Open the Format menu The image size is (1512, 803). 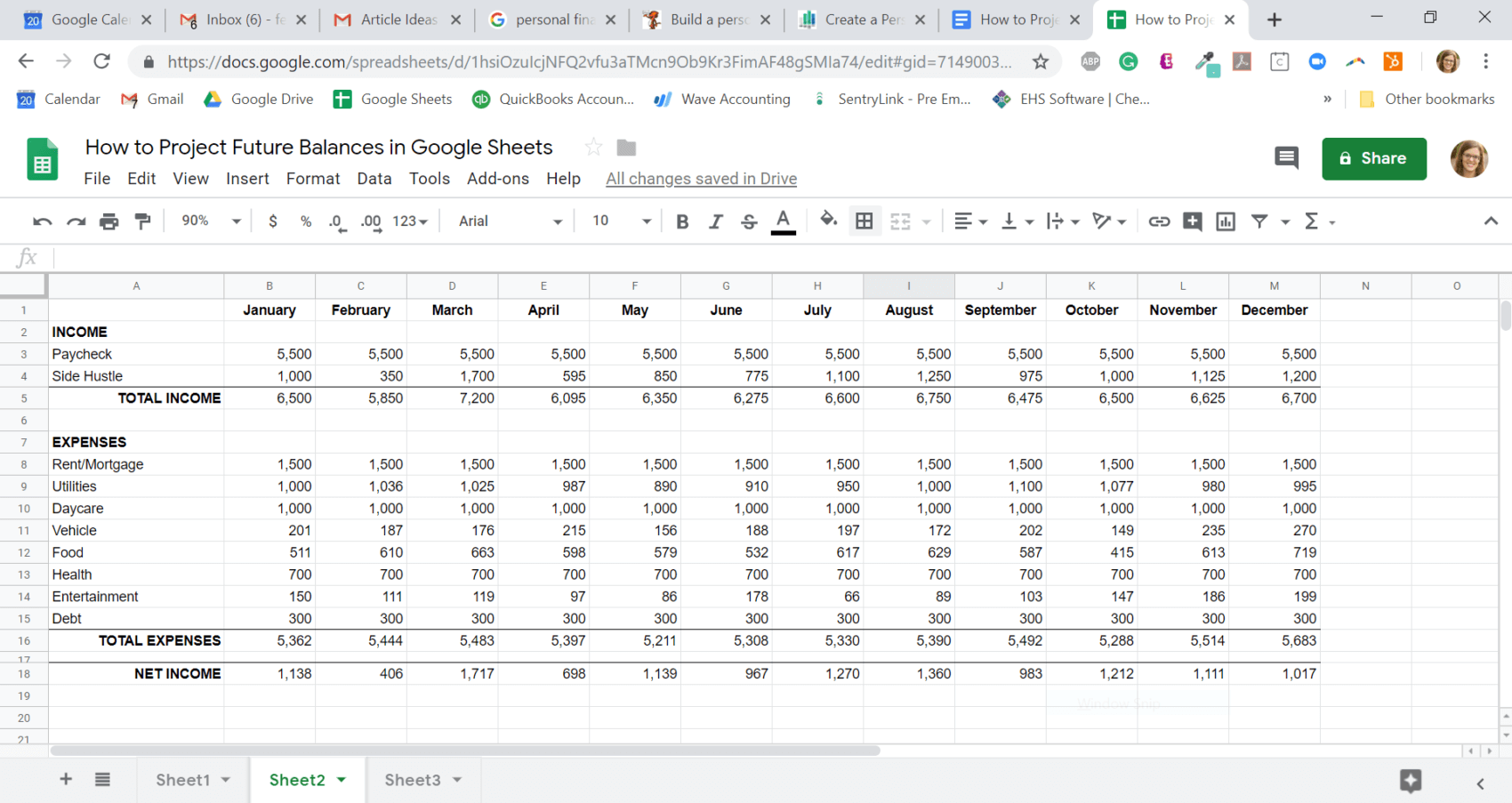pos(313,179)
